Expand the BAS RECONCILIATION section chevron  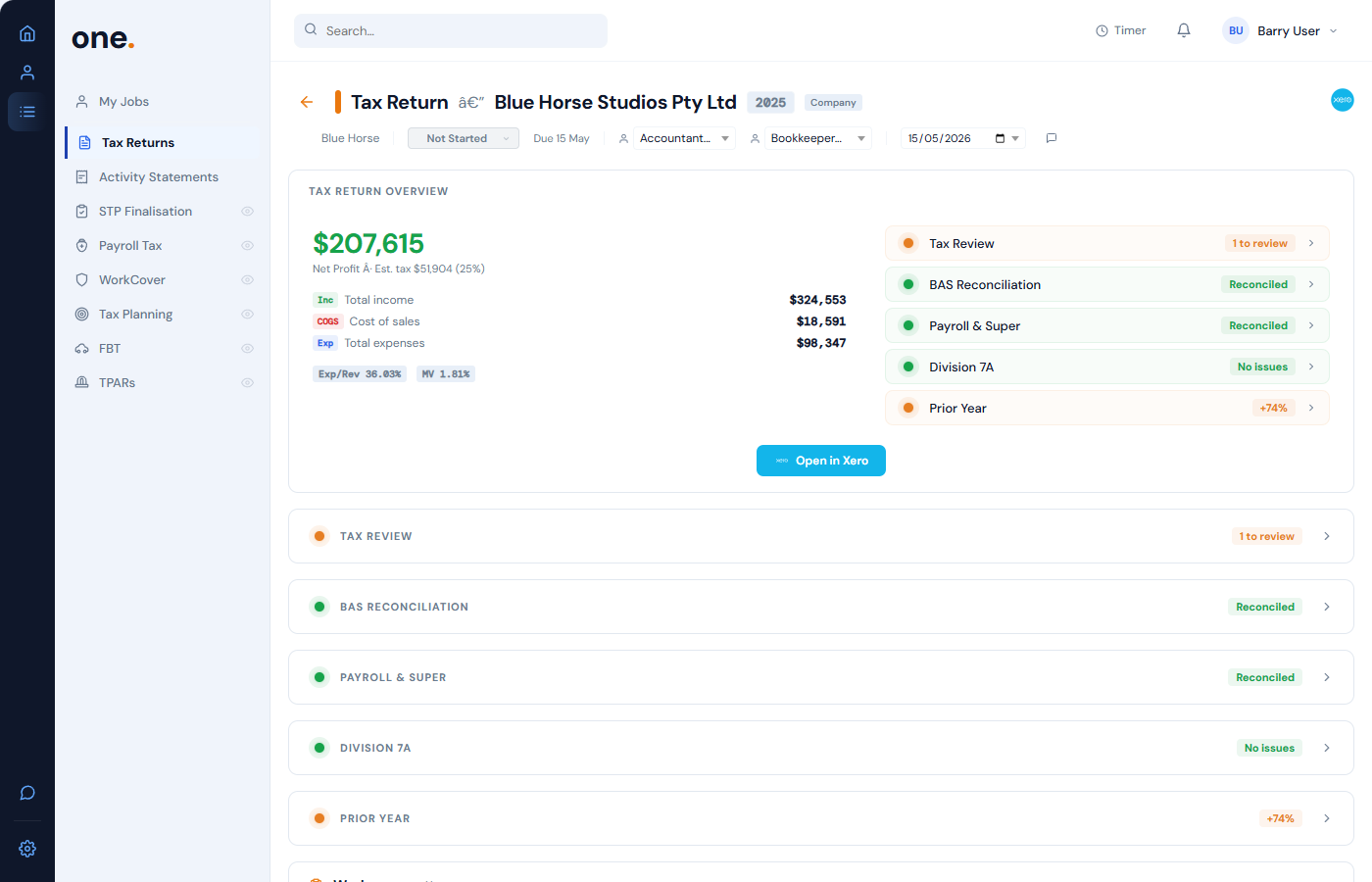1327,607
